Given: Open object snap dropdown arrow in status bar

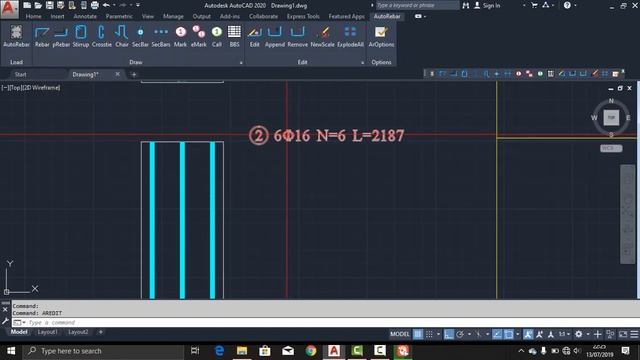Looking at the screenshot, I should pos(518,334).
